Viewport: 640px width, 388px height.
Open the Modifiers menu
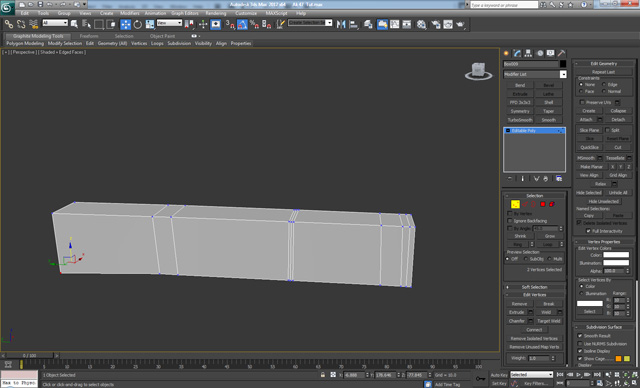(x=130, y=13)
